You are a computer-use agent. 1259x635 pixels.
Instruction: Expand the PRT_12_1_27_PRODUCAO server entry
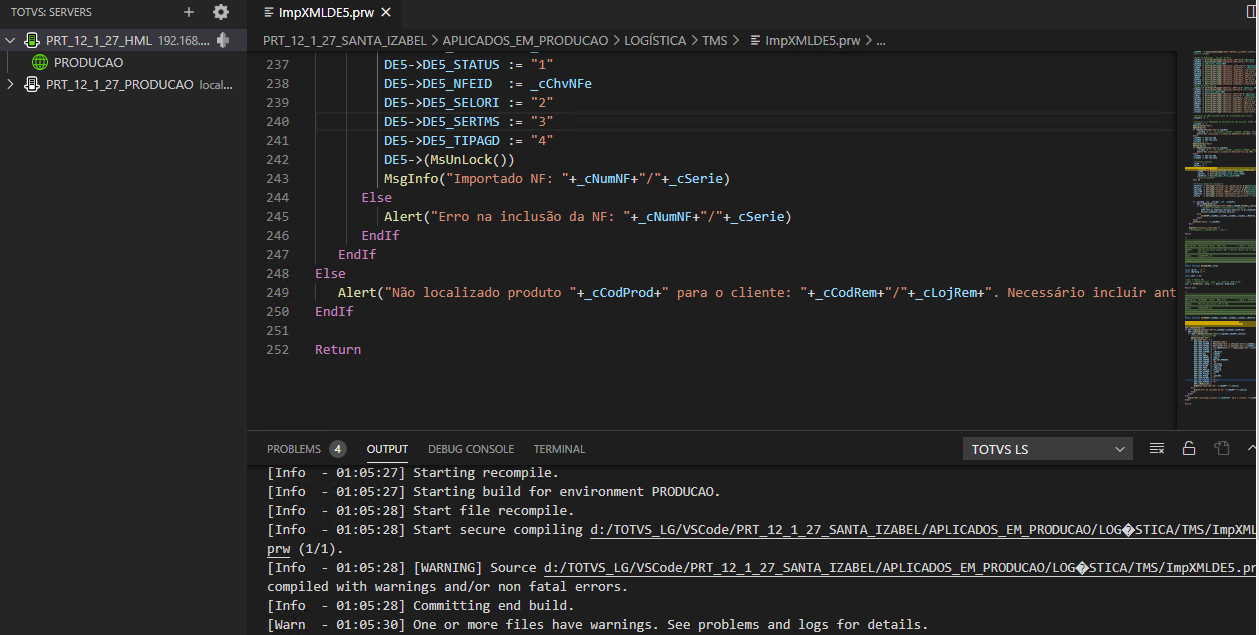point(11,84)
